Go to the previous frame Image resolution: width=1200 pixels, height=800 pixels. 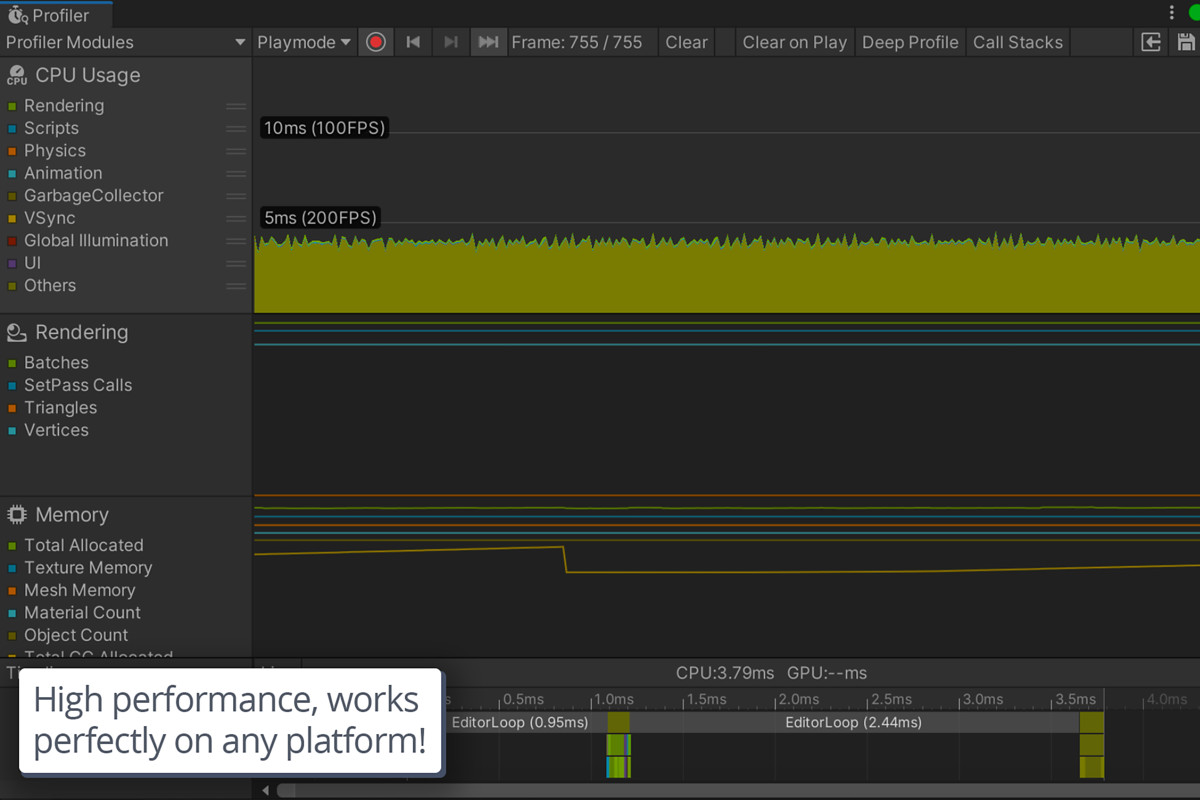[x=413, y=42]
